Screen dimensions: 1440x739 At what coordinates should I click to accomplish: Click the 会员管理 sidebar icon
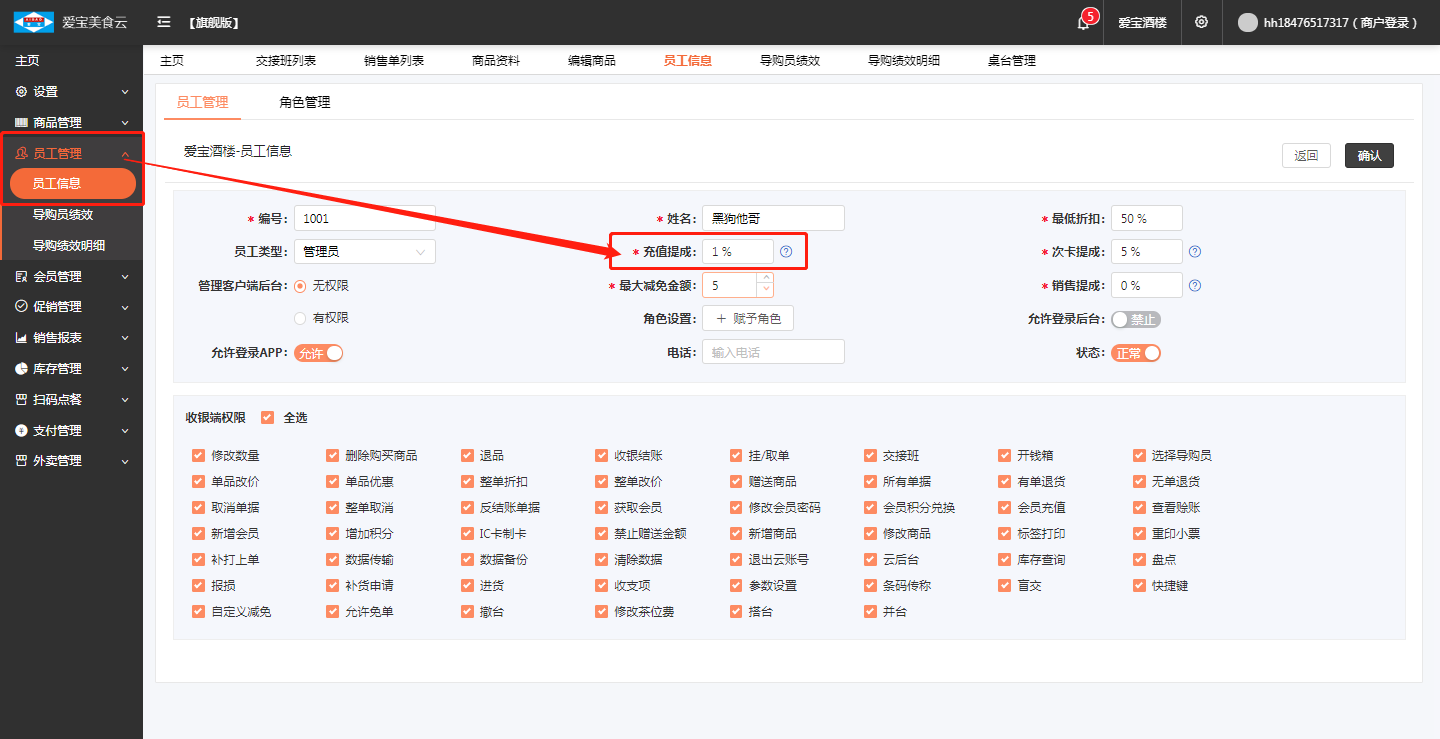21,277
